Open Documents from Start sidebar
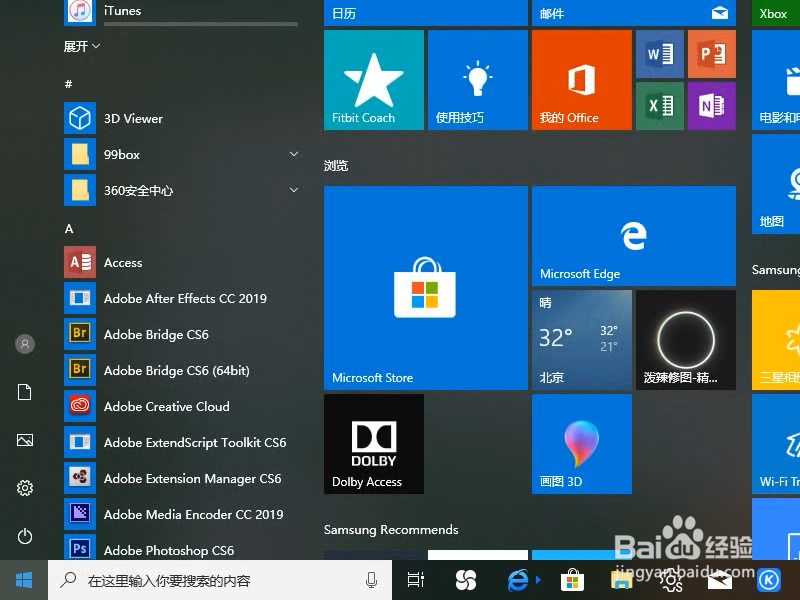Screen dimensions: 800x600 [x=24, y=392]
